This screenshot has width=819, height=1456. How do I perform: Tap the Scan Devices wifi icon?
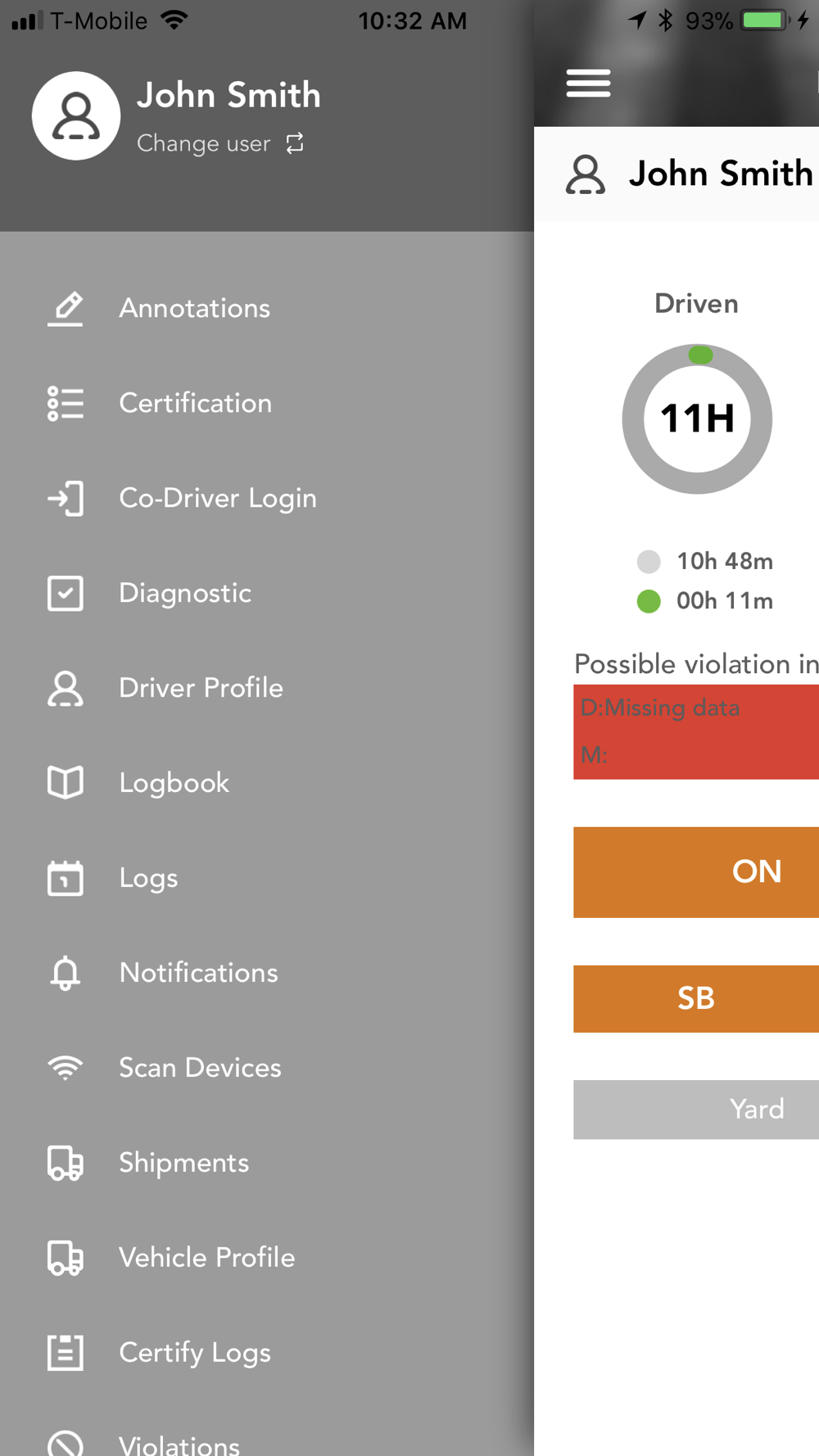(x=65, y=1068)
